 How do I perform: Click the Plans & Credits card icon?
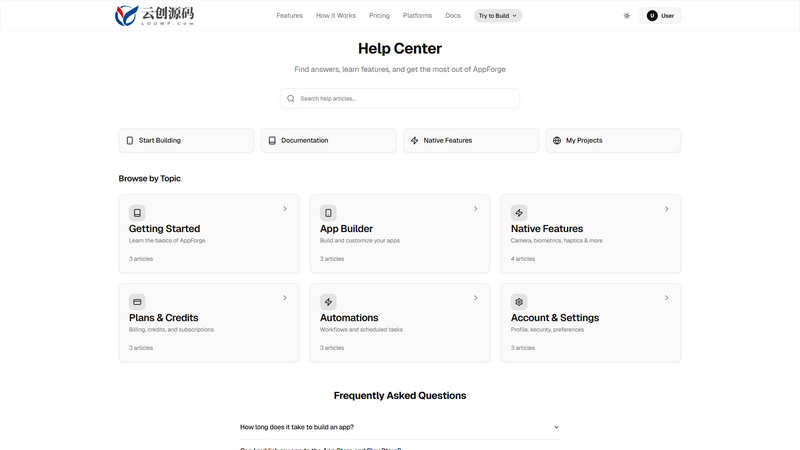(137, 302)
